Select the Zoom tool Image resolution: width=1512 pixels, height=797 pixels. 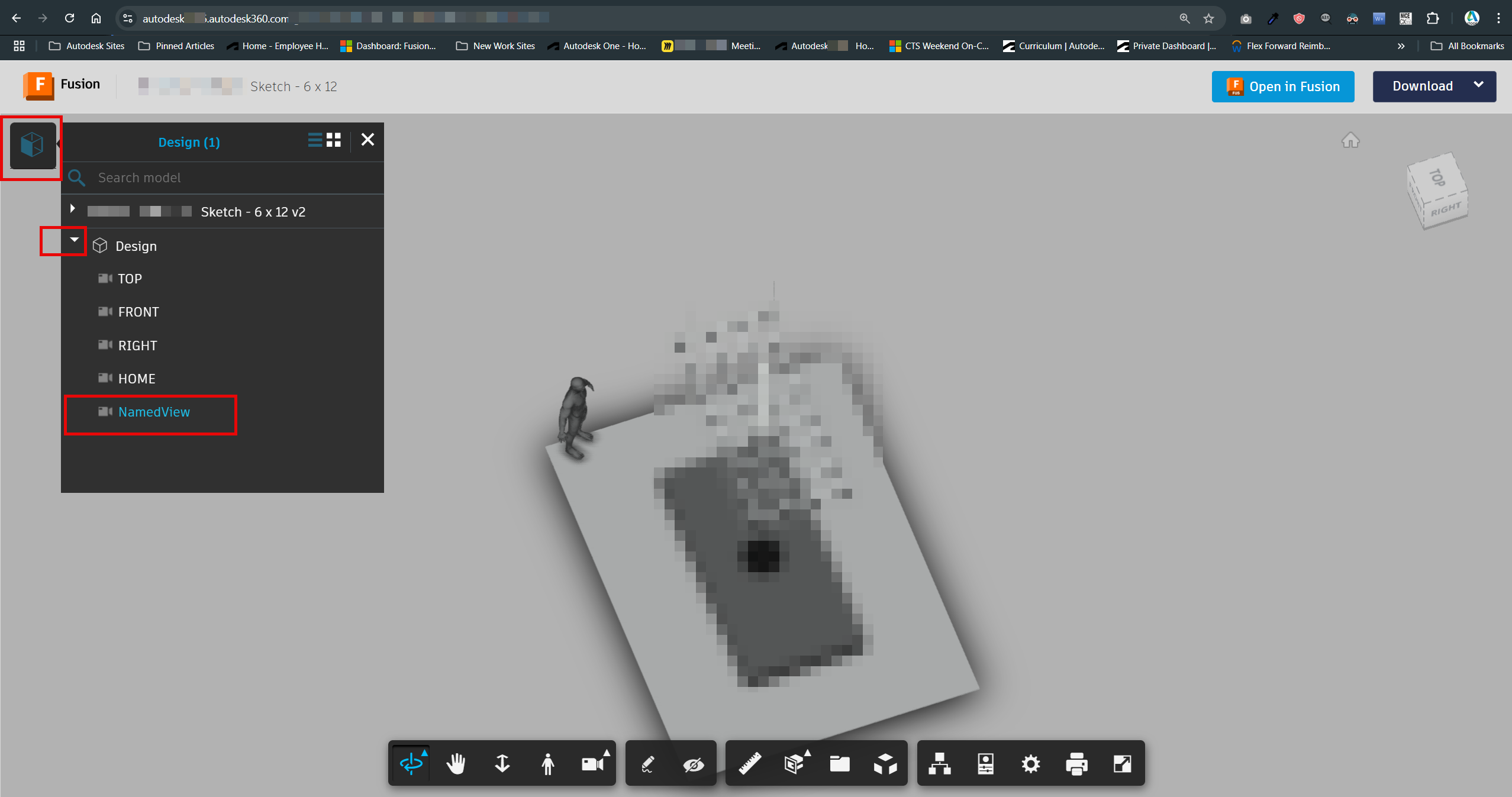(502, 763)
